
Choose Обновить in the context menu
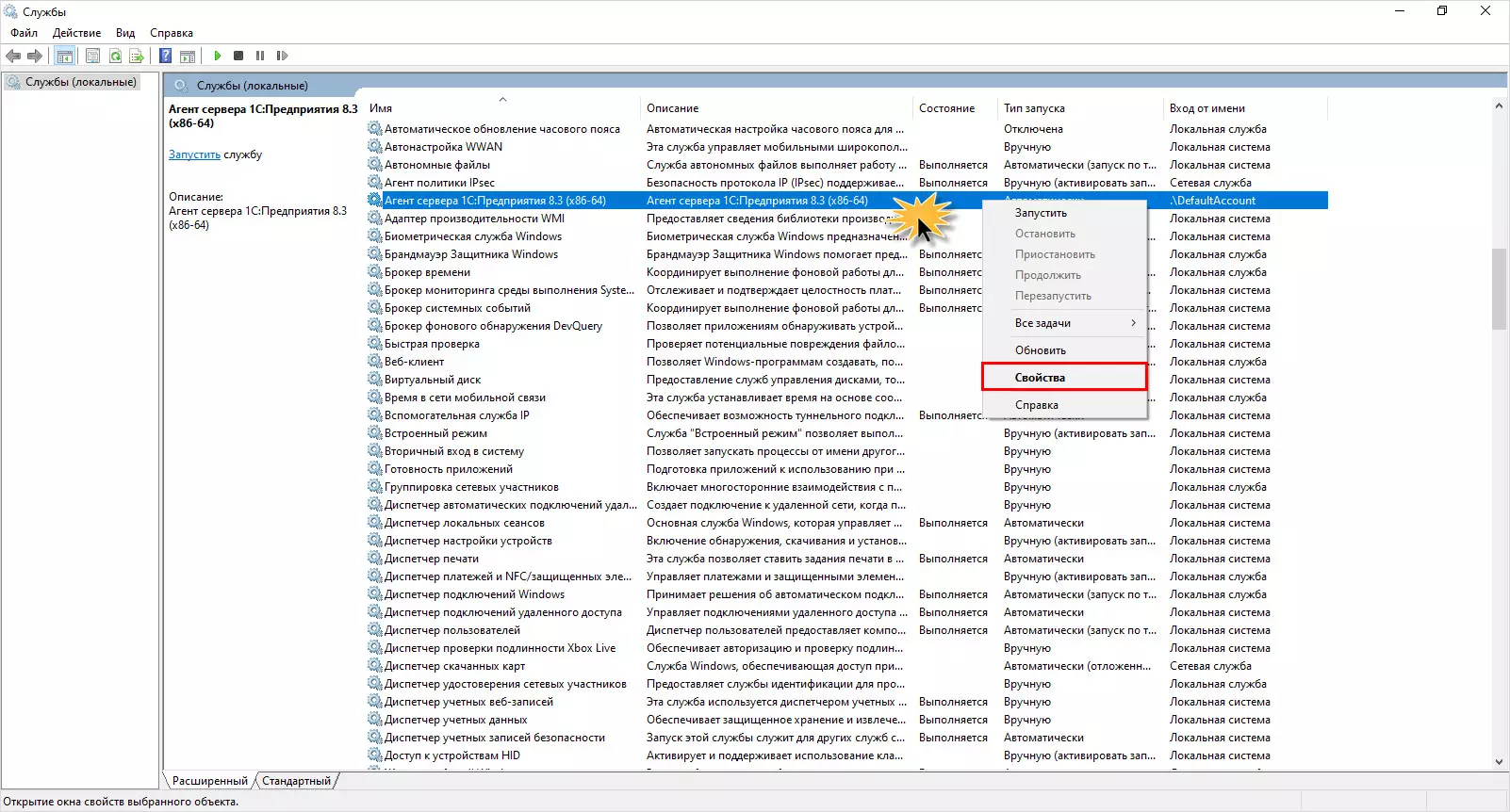coord(1064,350)
